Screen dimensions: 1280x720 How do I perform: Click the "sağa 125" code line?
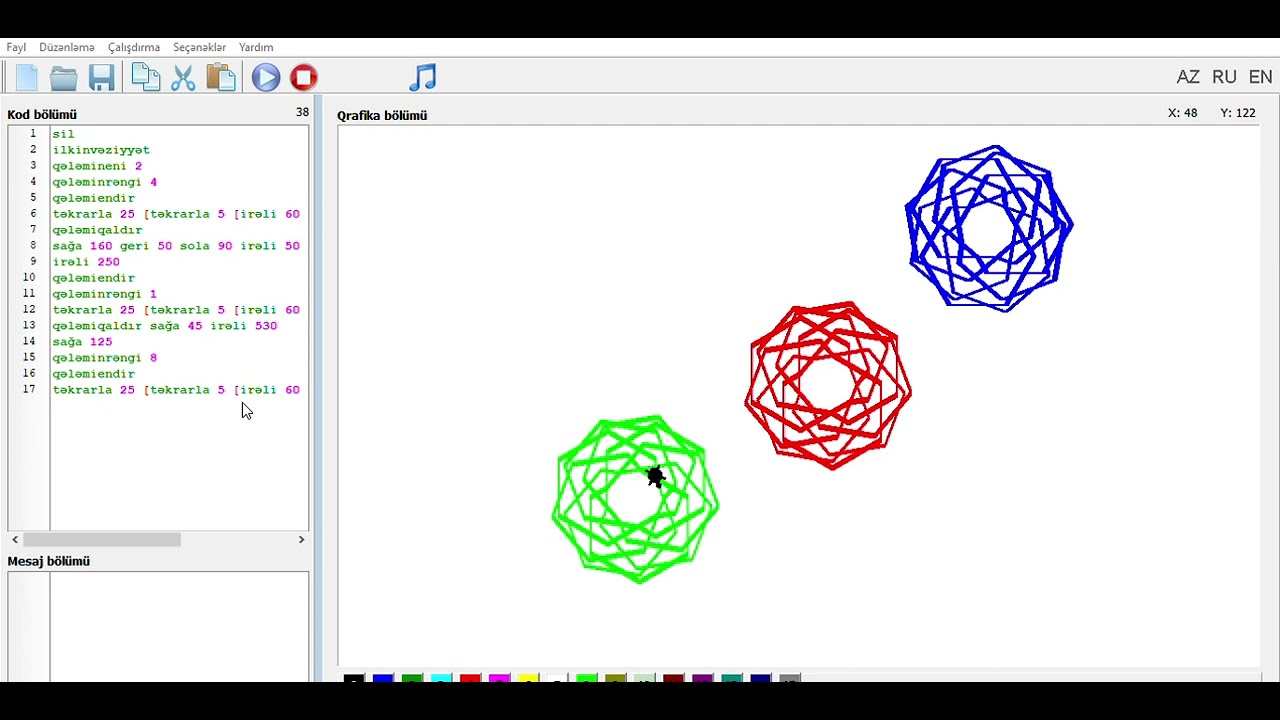pyautogui.click(x=82, y=342)
